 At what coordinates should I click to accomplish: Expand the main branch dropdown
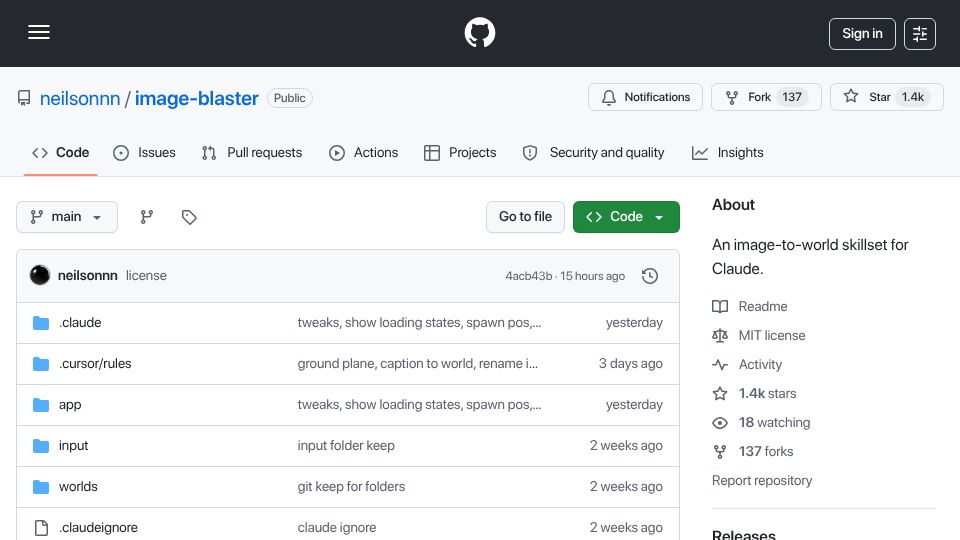coord(67,217)
